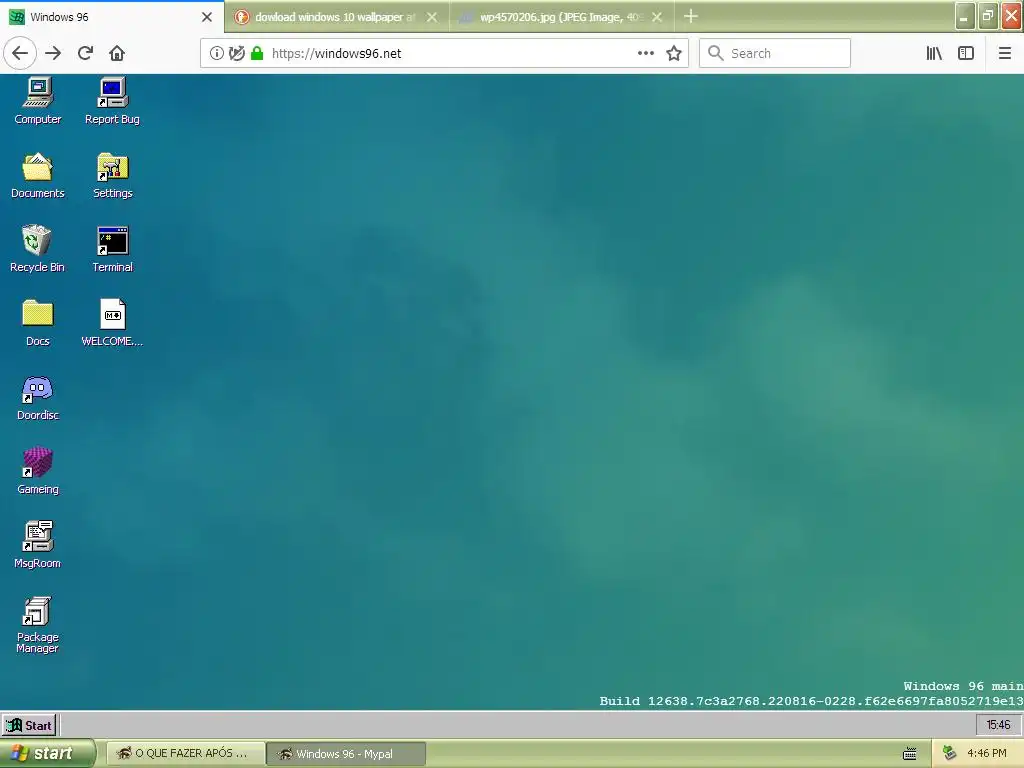The image size is (1024, 768).
Task: Open the MsgRoom shortcut
Action: [38, 545]
